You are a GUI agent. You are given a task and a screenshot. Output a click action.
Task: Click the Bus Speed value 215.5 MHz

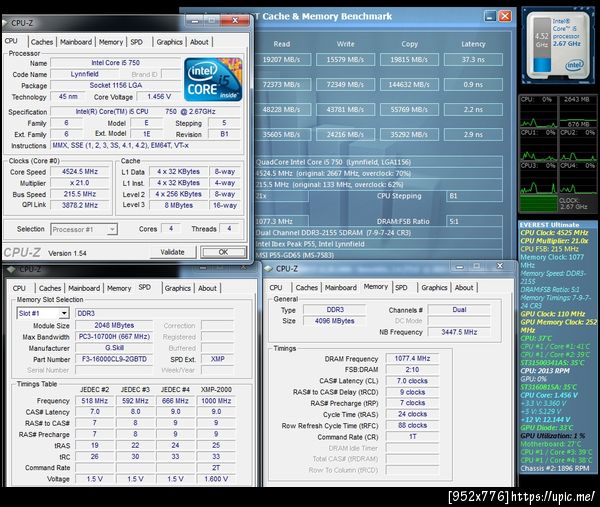(x=80, y=194)
